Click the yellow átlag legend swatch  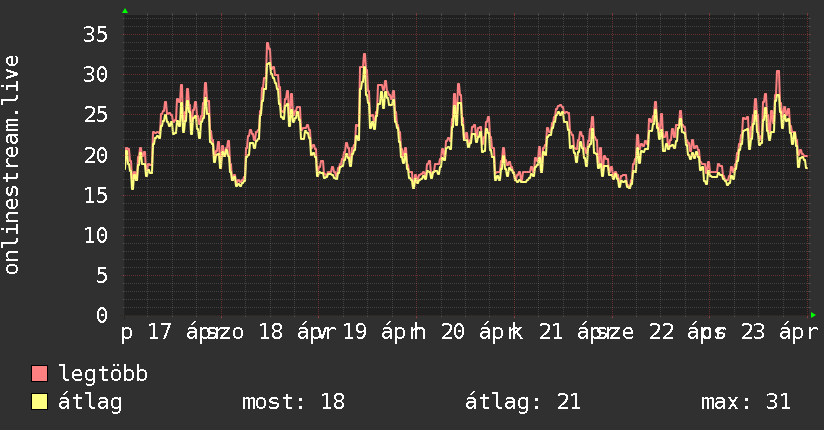39,402
